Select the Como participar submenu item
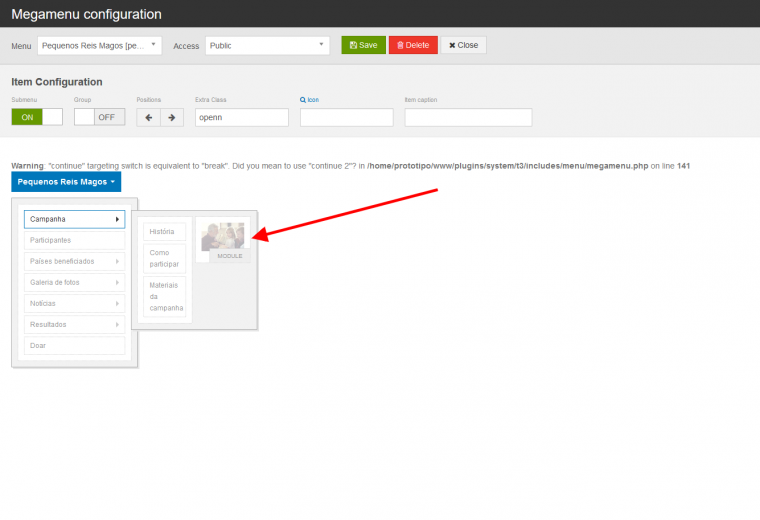 tap(164, 258)
